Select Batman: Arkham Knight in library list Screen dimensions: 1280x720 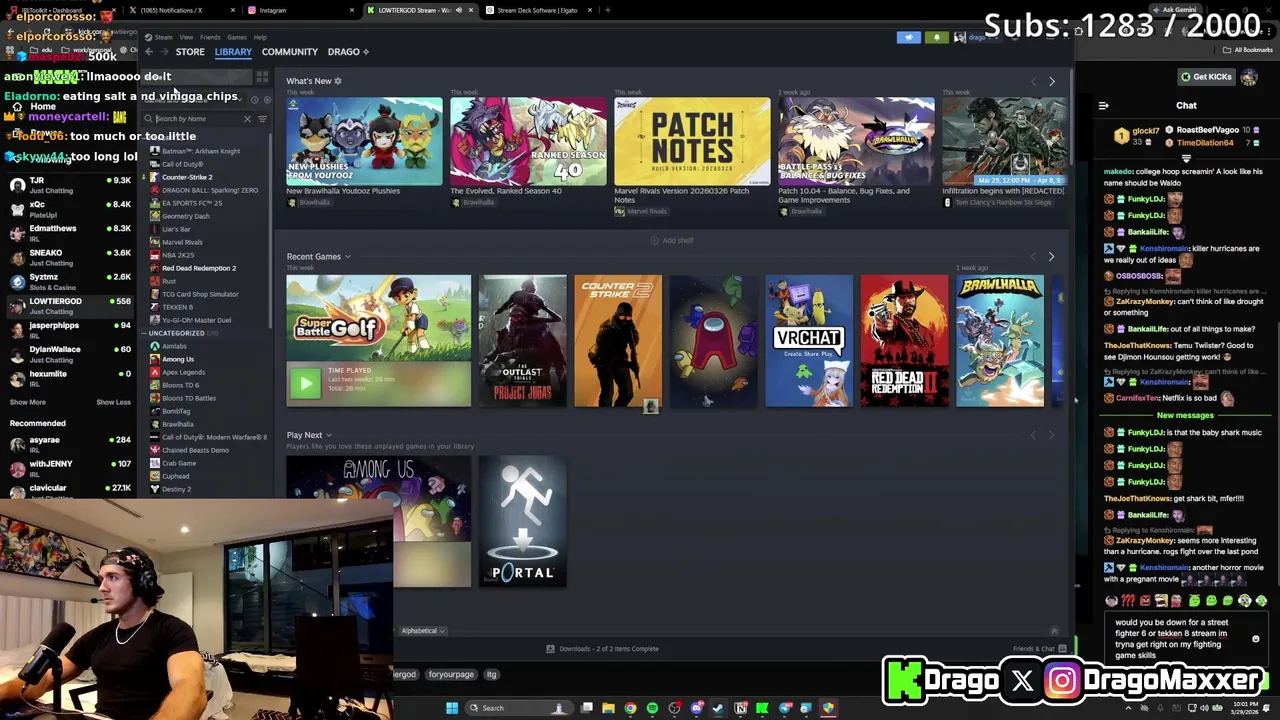click(x=201, y=151)
